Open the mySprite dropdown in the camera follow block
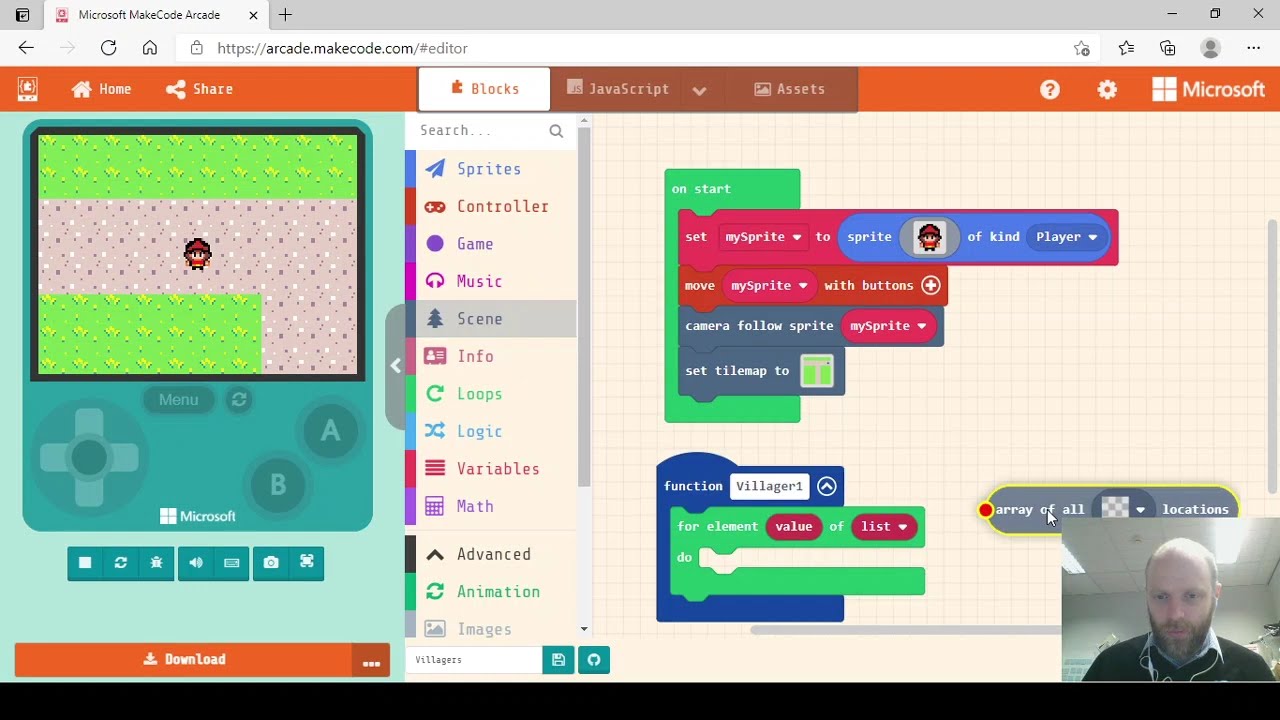Image resolution: width=1280 pixels, height=720 pixels. point(888,326)
